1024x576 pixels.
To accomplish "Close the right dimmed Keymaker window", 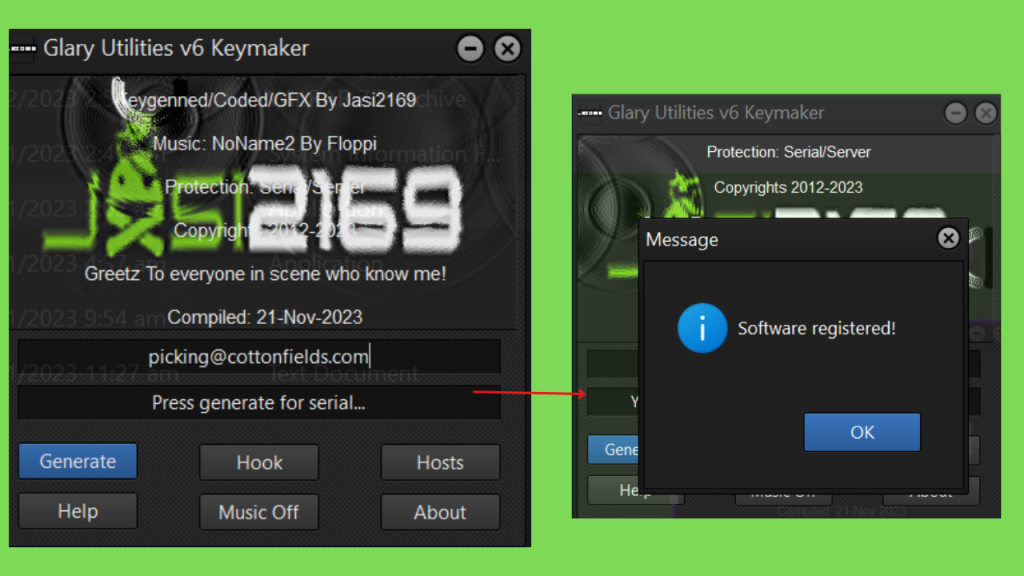I will click(x=985, y=113).
